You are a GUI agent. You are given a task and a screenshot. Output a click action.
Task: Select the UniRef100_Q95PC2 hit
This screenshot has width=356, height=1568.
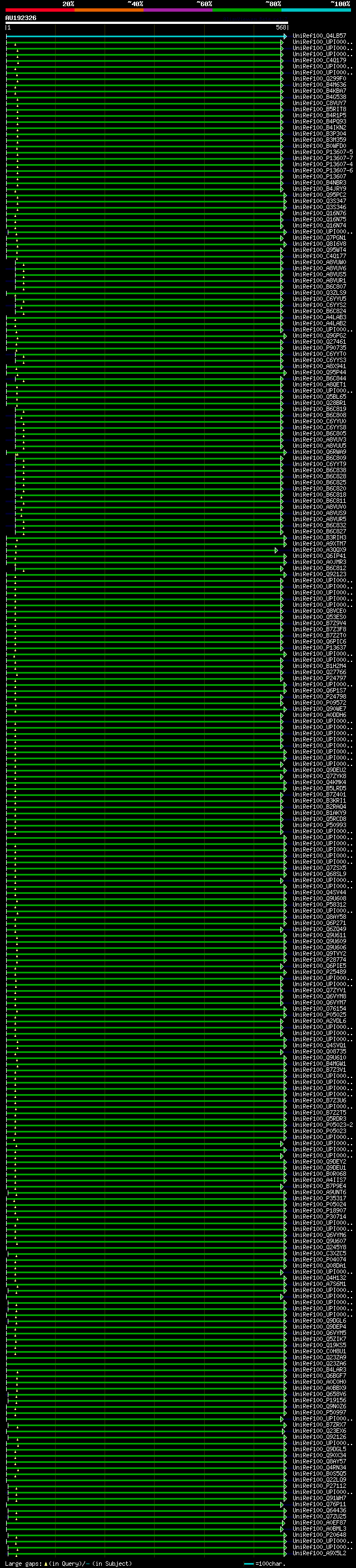(319, 195)
